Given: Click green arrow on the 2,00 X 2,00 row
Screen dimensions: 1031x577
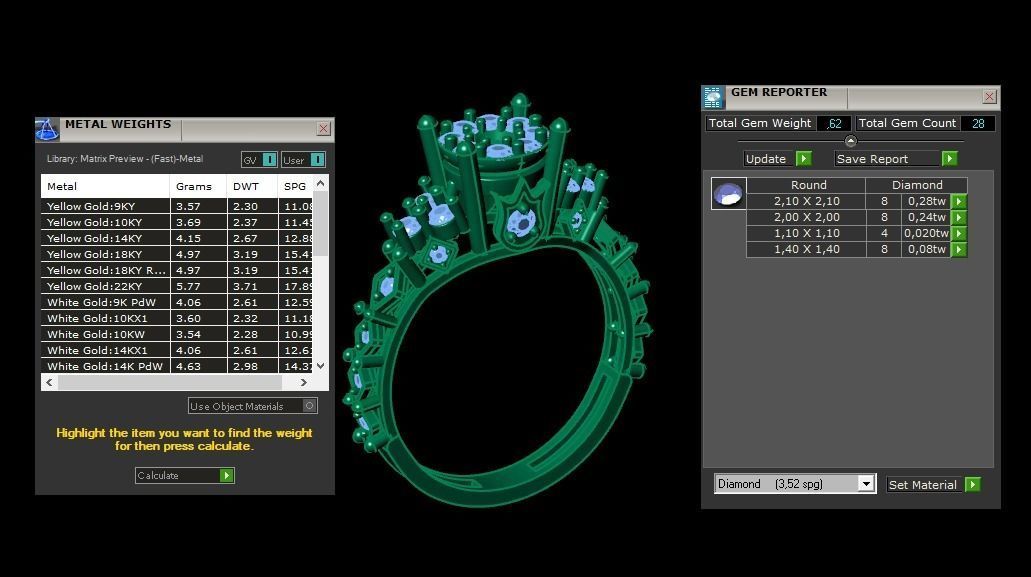Looking at the screenshot, I should (x=959, y=217).
